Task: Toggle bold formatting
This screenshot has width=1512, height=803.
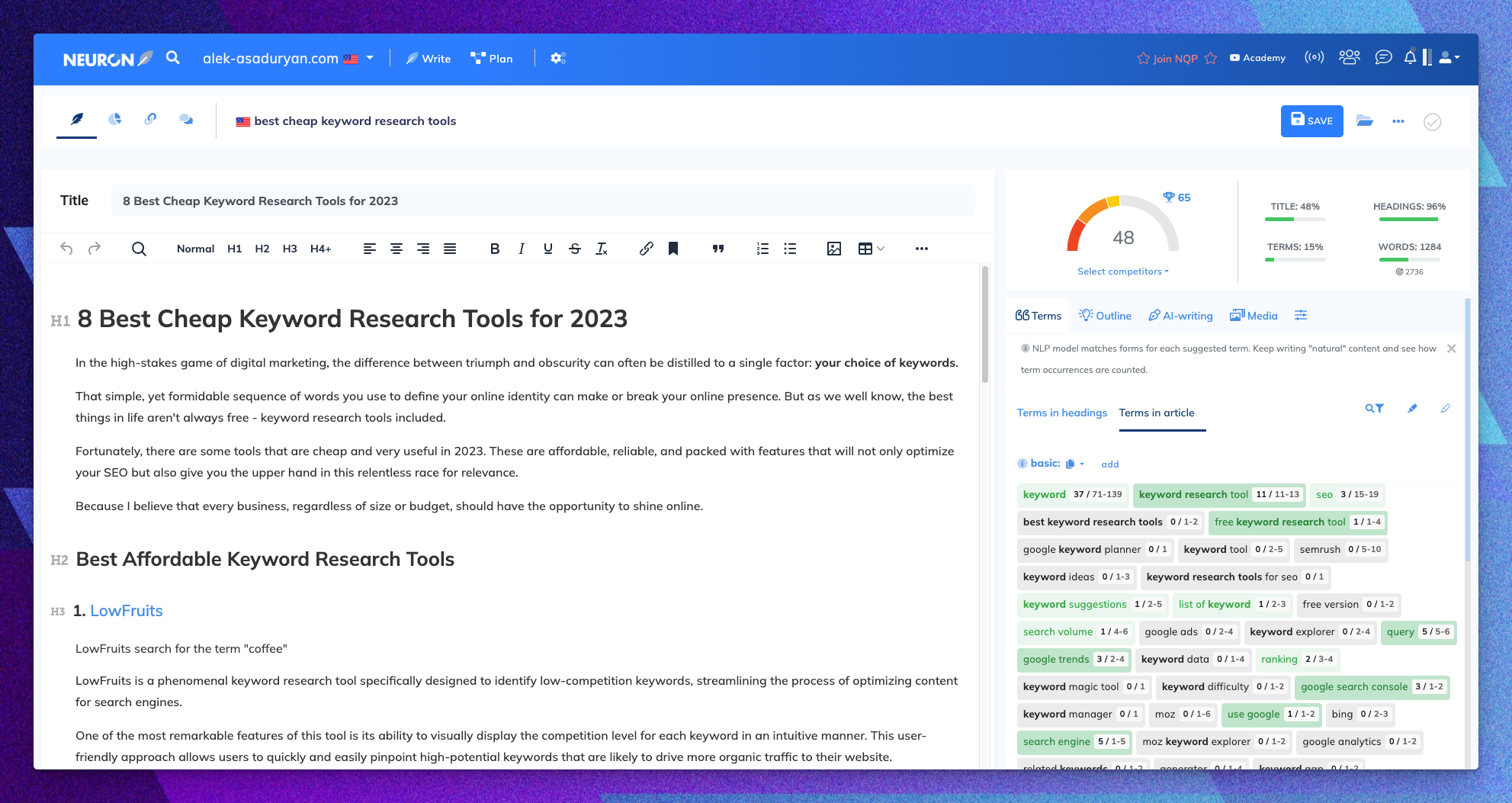Action: click(495, 249)
